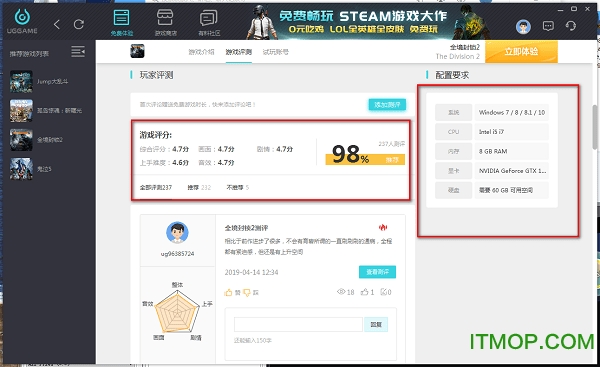Click the 玩家评测 section heading
Screen dimensions: 600x367
pyautogui.click(x=156, y=75)
